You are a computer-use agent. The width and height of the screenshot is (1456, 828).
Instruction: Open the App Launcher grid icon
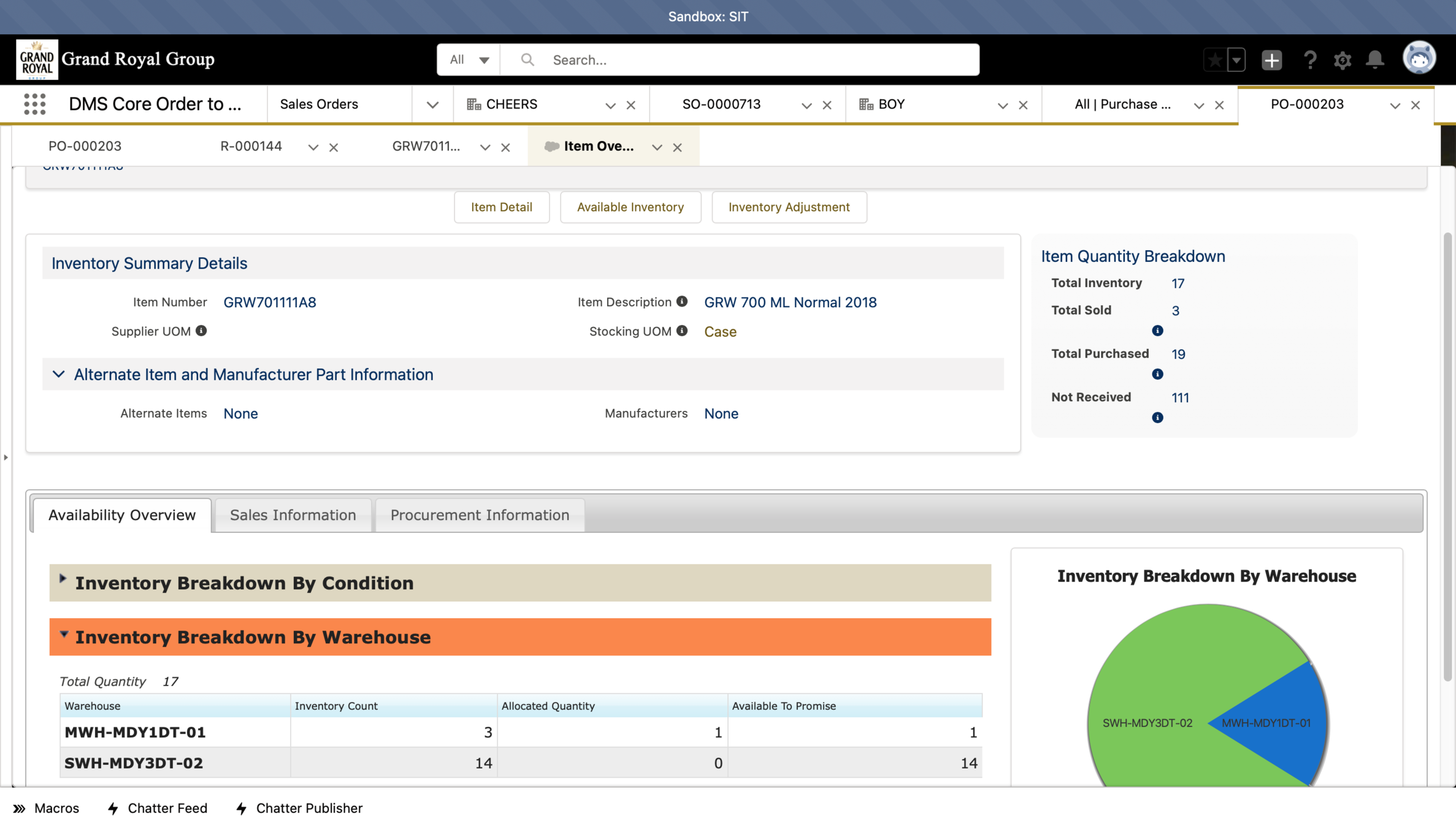[x=34, y=104]
